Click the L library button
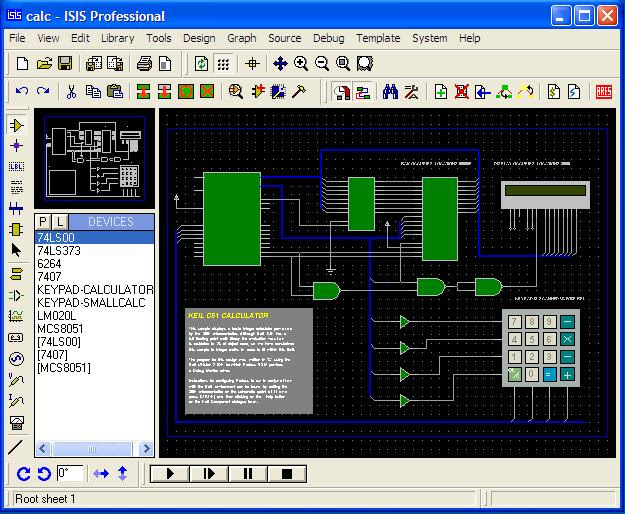Viewport: 625px width, 514px height. (60, 222)
